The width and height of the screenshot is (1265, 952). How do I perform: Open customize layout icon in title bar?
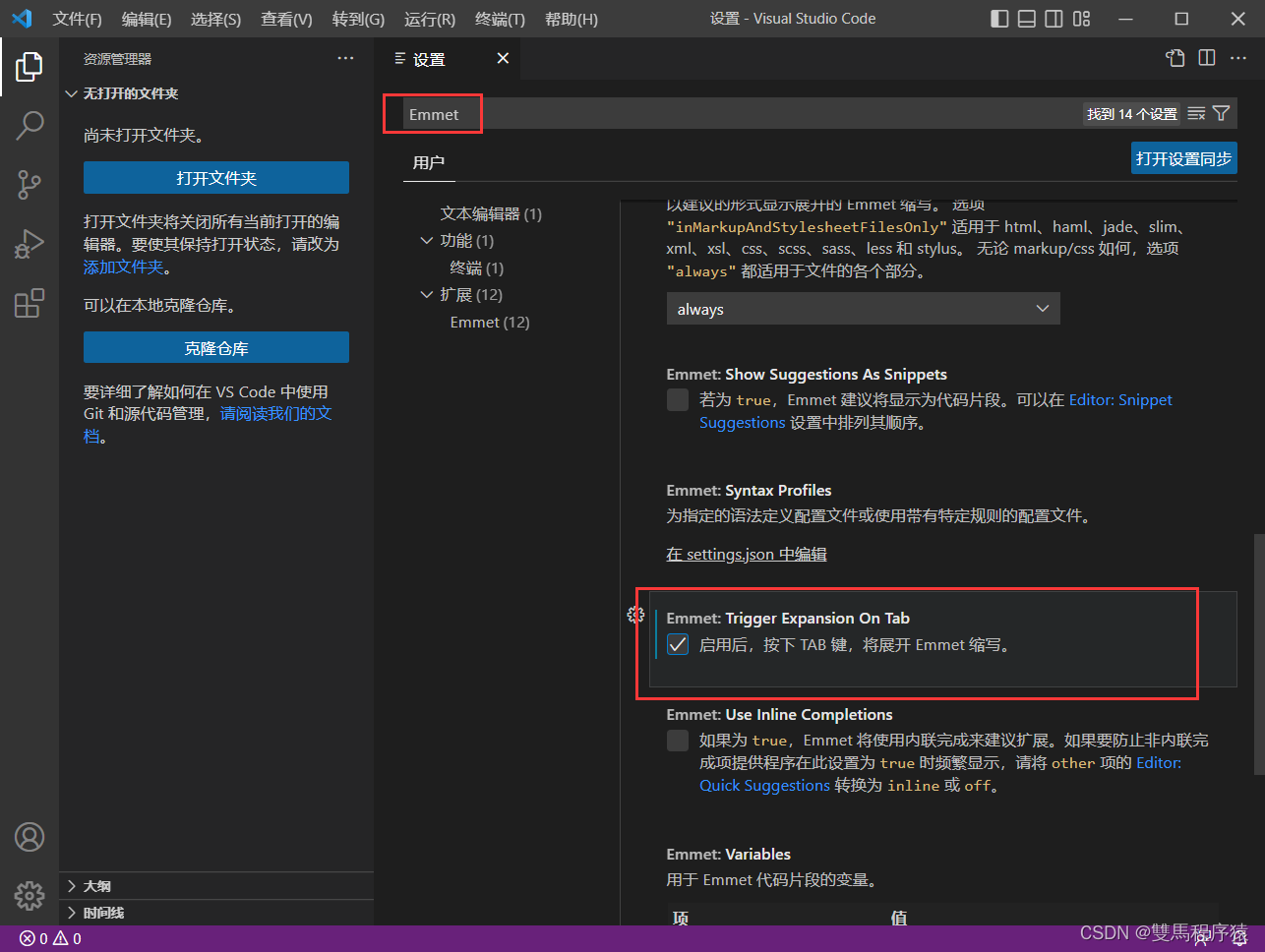coord(1082,19)
